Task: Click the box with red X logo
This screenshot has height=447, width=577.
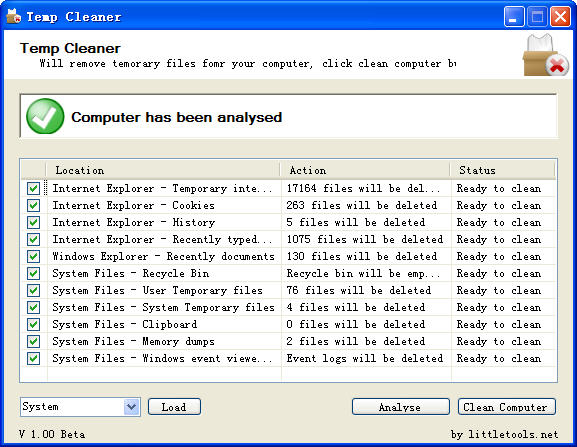Action: coord(545,55)
